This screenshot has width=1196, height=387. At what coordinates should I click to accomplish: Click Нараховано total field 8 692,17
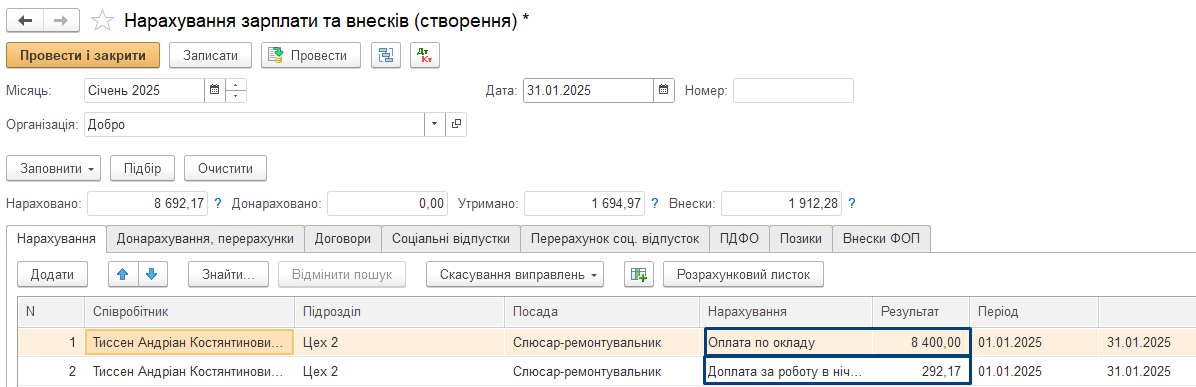click(148, 204)
